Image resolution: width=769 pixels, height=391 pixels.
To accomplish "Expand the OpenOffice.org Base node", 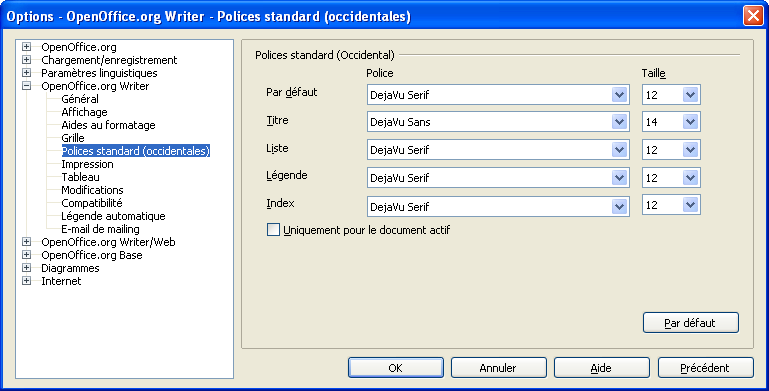I will coord(26,255).
